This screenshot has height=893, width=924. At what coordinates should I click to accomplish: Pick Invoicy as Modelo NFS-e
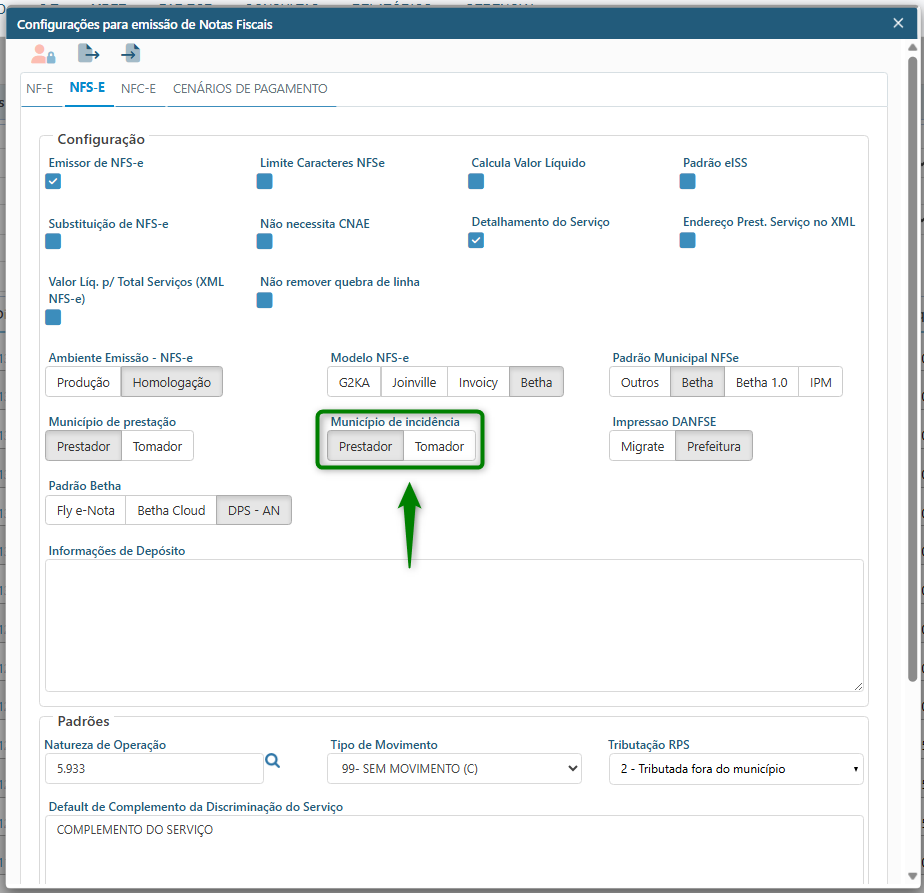click(478, 382)
